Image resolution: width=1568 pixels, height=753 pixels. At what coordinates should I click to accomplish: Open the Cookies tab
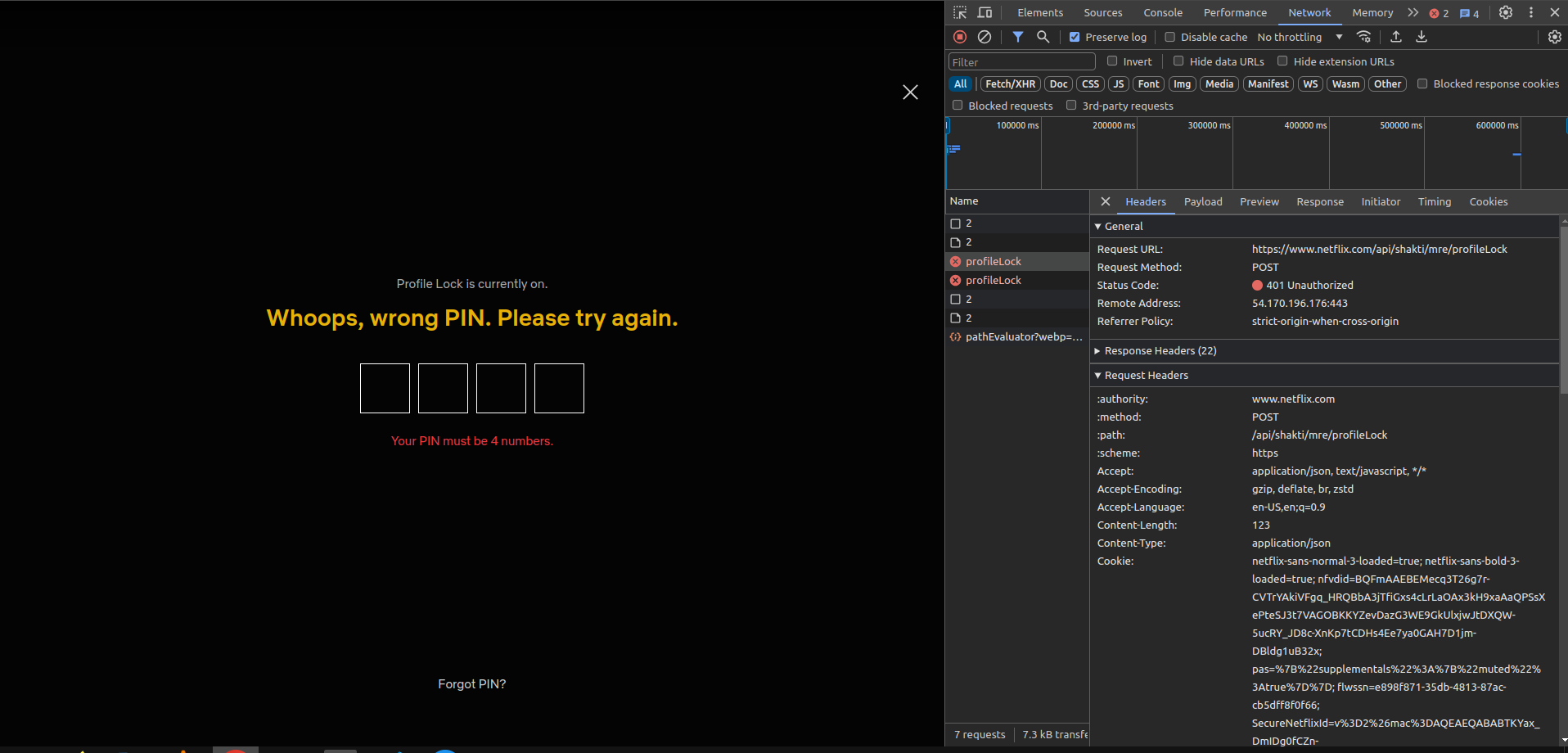1489,201
